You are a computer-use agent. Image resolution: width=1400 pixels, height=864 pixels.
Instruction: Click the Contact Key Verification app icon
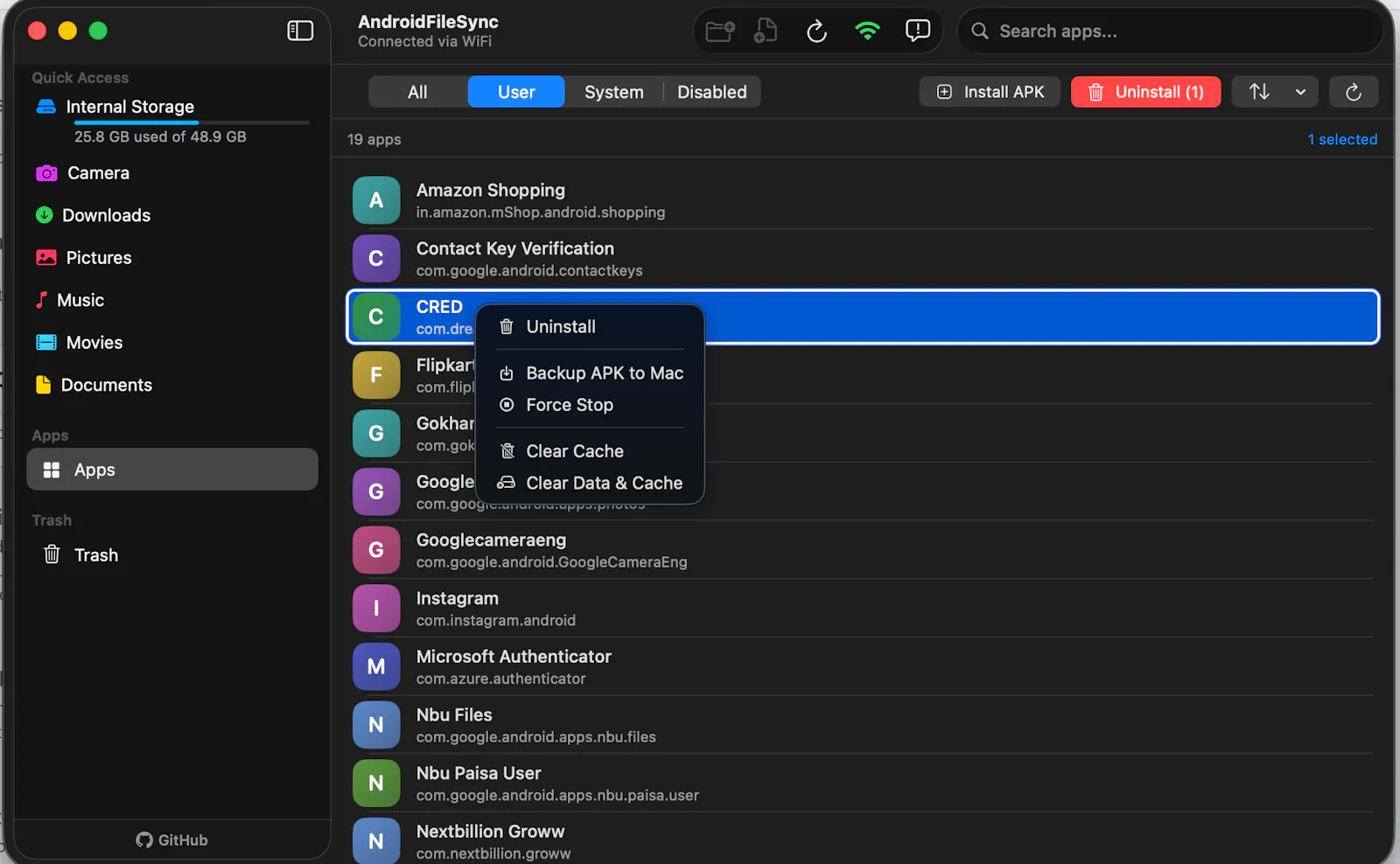(x=376, y=259)
